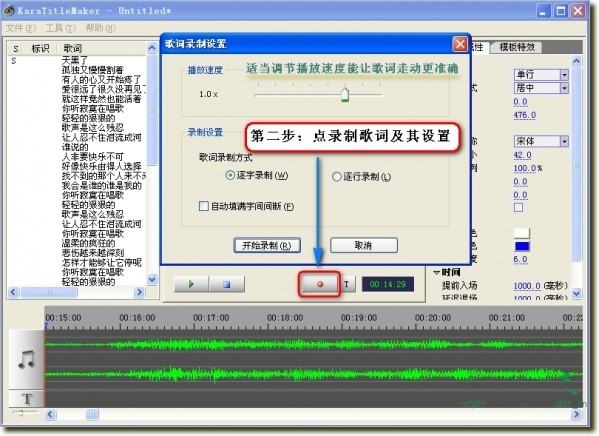Close the 歌词录制设置 dialog
The width and height of the screenshot is (599, 436).
[460, 44]
